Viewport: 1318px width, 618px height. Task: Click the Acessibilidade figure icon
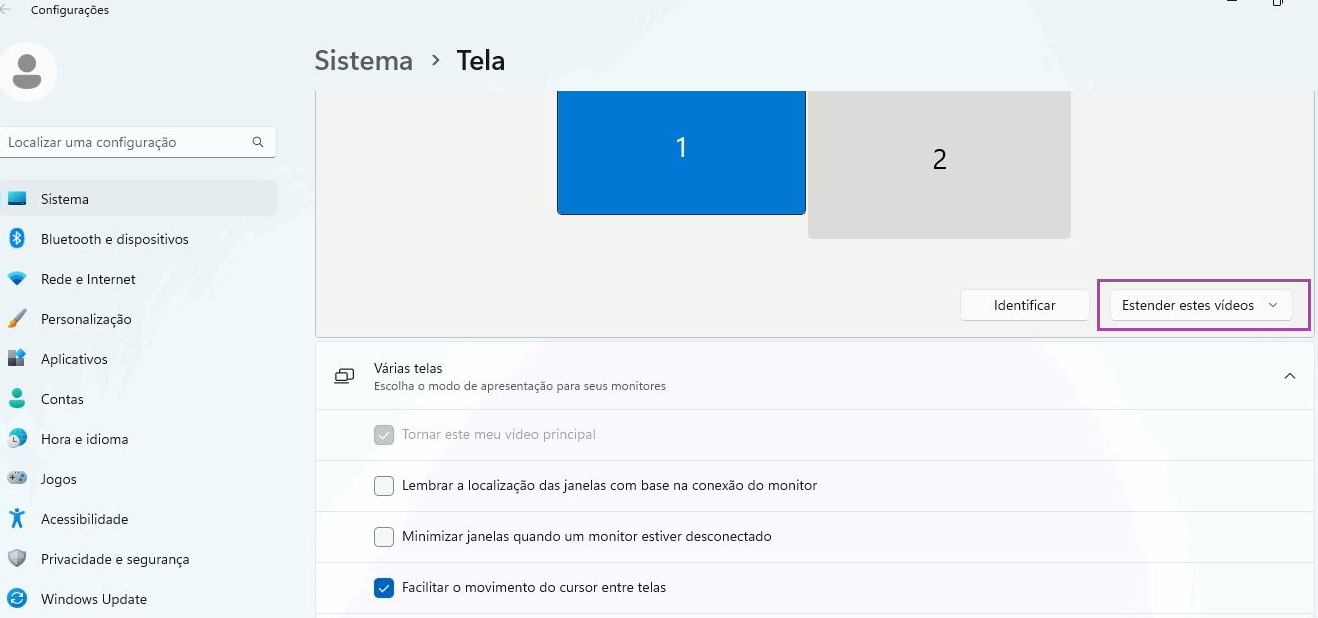[16, 518]
